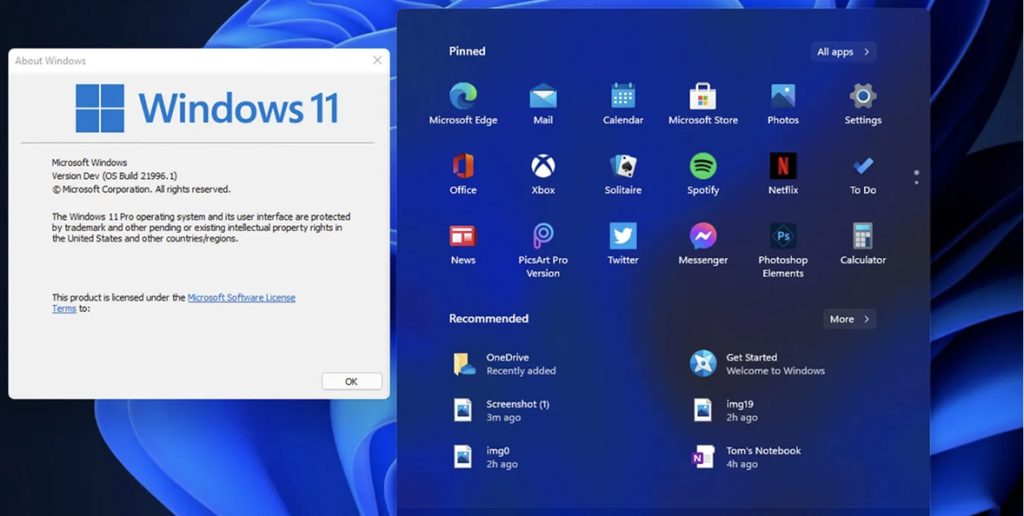The height and width of the screenshot is (516, 1024).
Task: Open Microsoft Store
Action: 703,103
